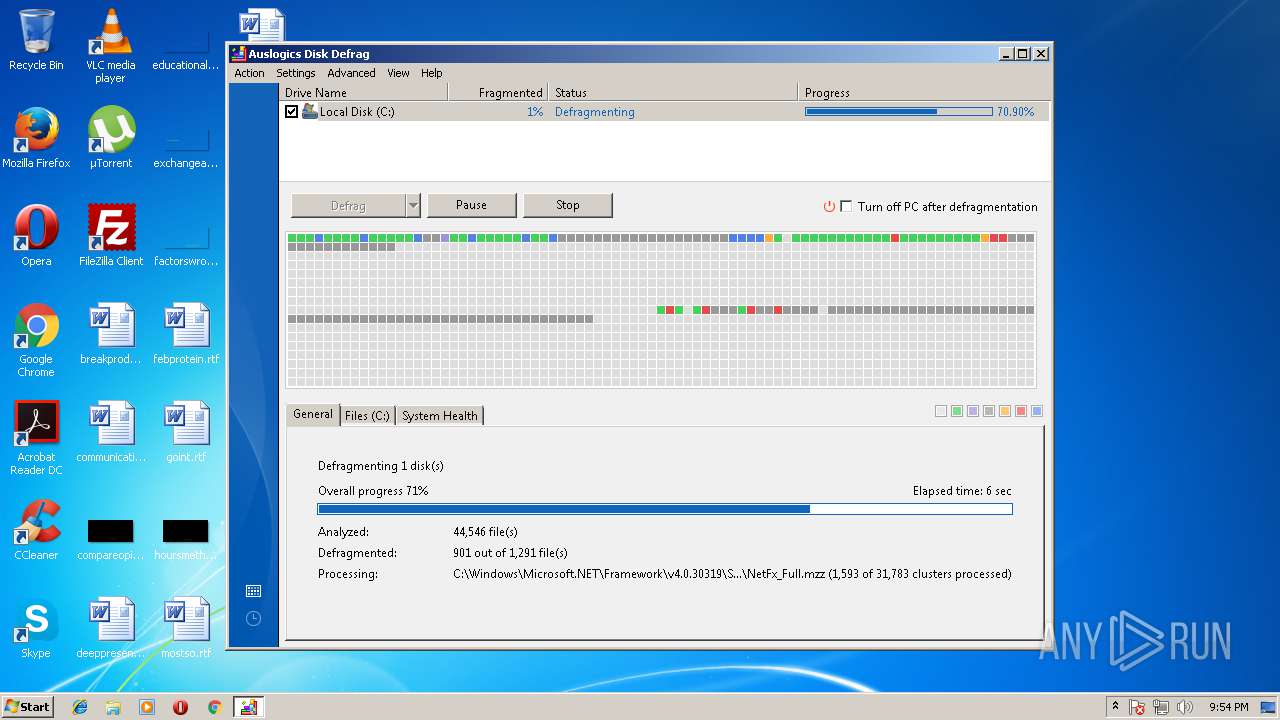Open Windows Explorer folder in taskbar
The height and width of the screenshot is (720, 1280).
(x=113, y=707)
